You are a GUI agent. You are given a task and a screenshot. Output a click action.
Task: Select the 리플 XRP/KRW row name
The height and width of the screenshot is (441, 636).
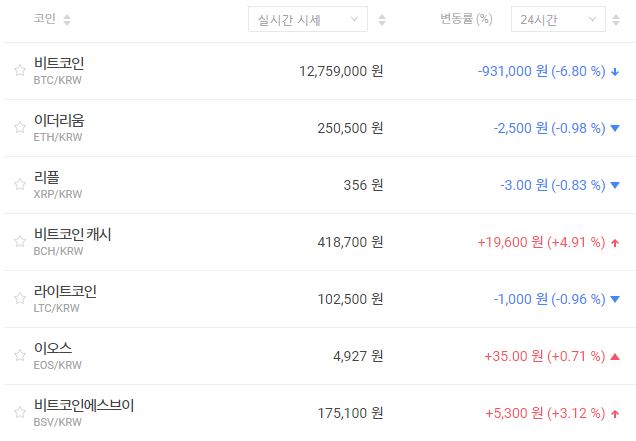pos(47,178)
